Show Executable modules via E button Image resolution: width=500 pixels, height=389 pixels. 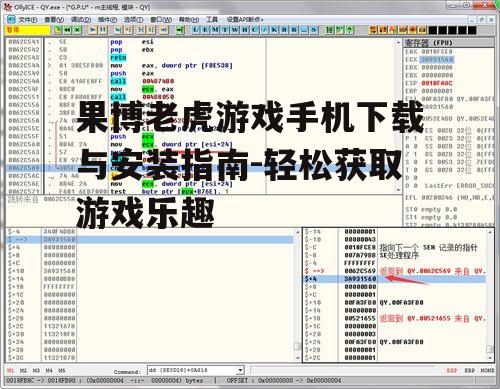[205, 30]
